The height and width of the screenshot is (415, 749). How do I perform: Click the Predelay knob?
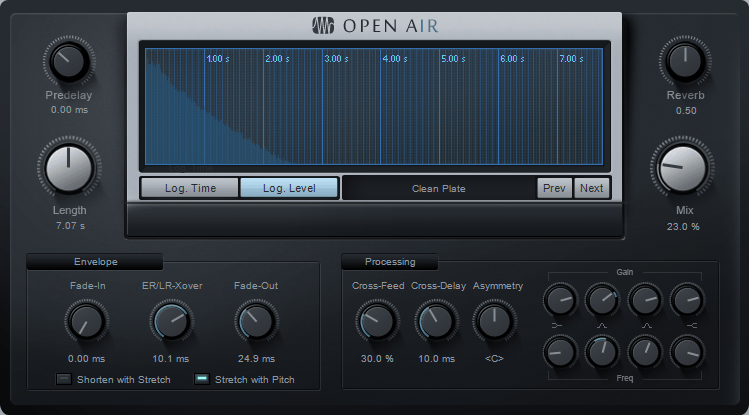(69, 62)
